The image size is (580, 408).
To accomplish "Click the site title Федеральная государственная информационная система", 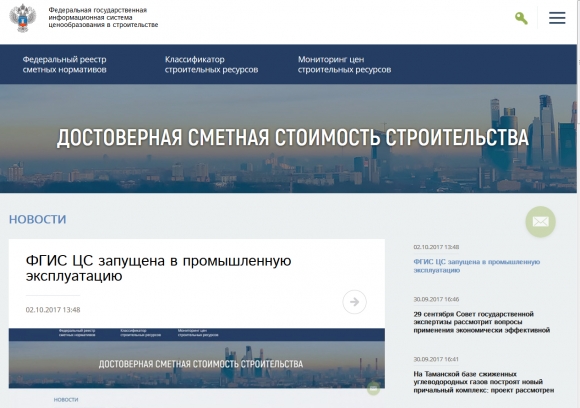I will tap(103, 17).
